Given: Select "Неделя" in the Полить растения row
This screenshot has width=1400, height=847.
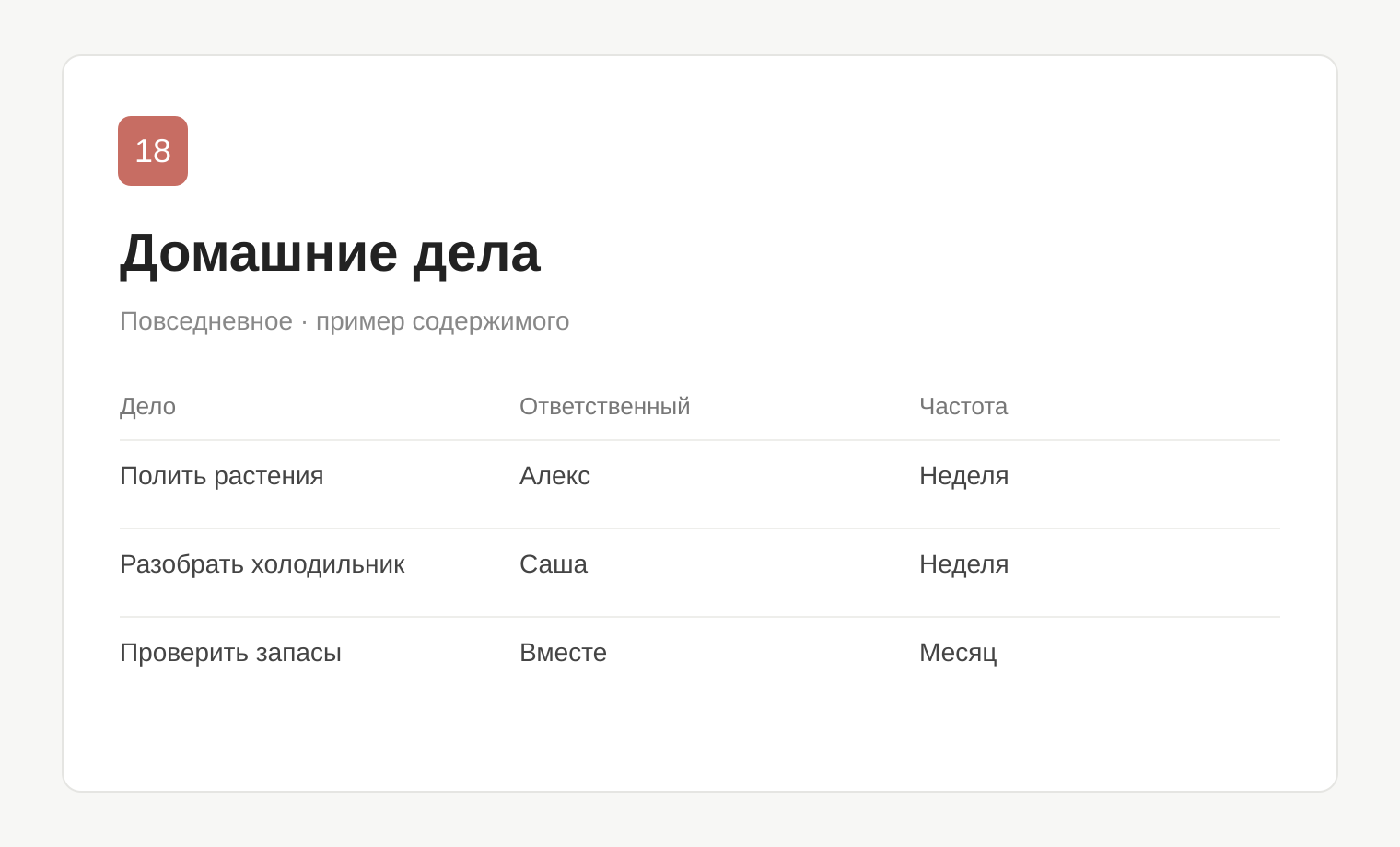Looking at the screenshot, I should click(x=964, y=476).
